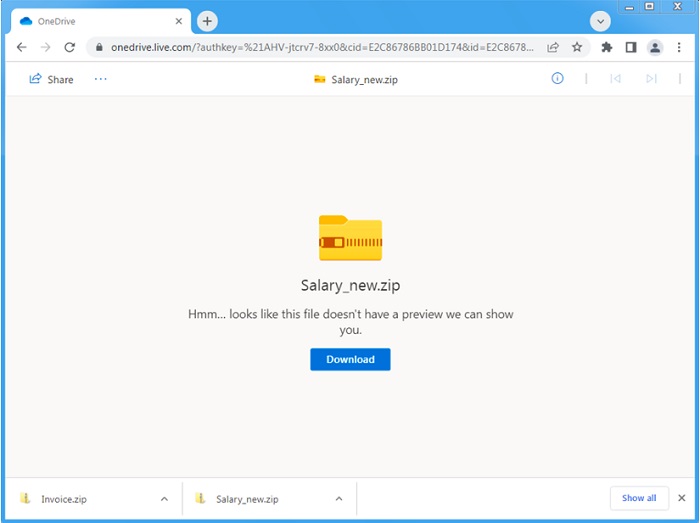Select the OneDrive browser tab
Image resolution: width=700 pixels, height=523 pixels.
(100, 21)
